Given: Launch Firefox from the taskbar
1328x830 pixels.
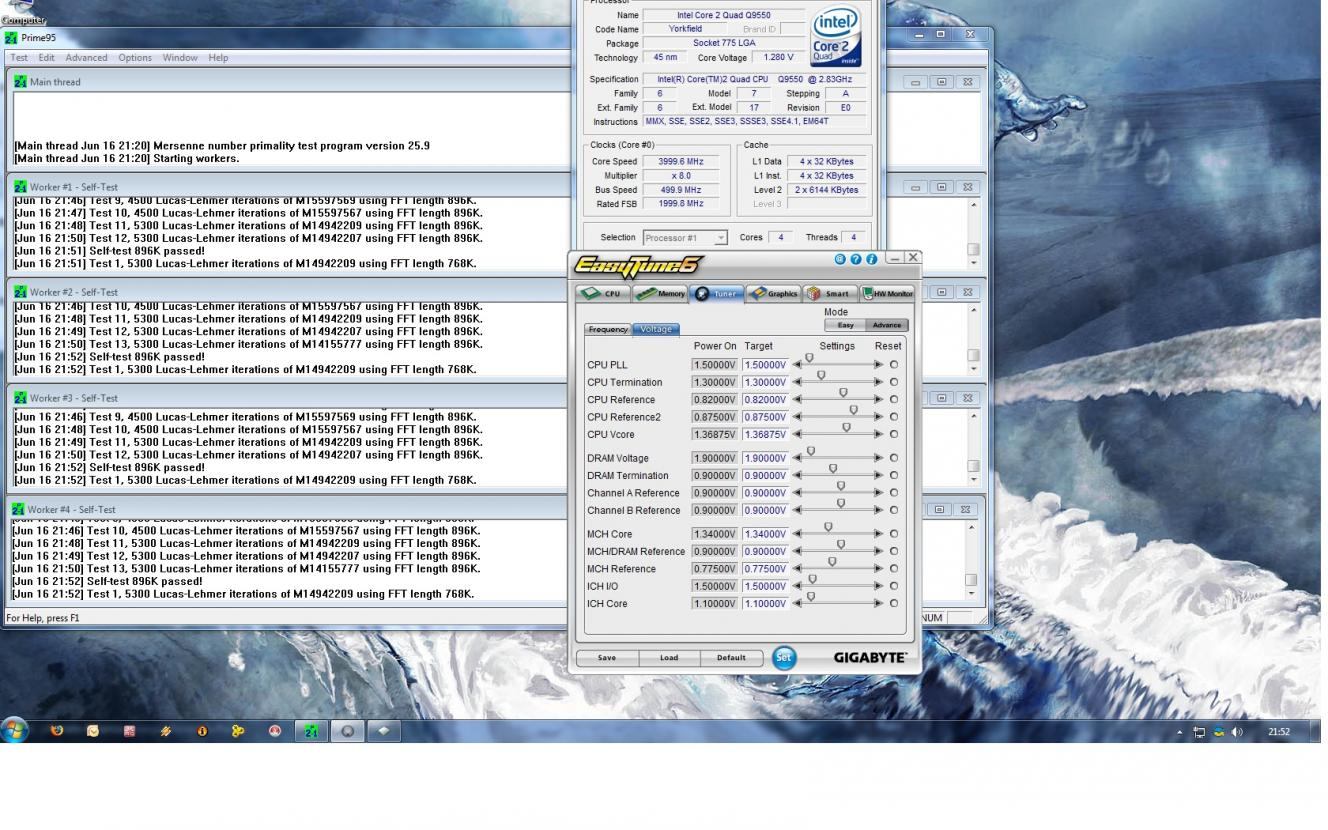Looking at the screenshot, I should (x=57, y=731).
